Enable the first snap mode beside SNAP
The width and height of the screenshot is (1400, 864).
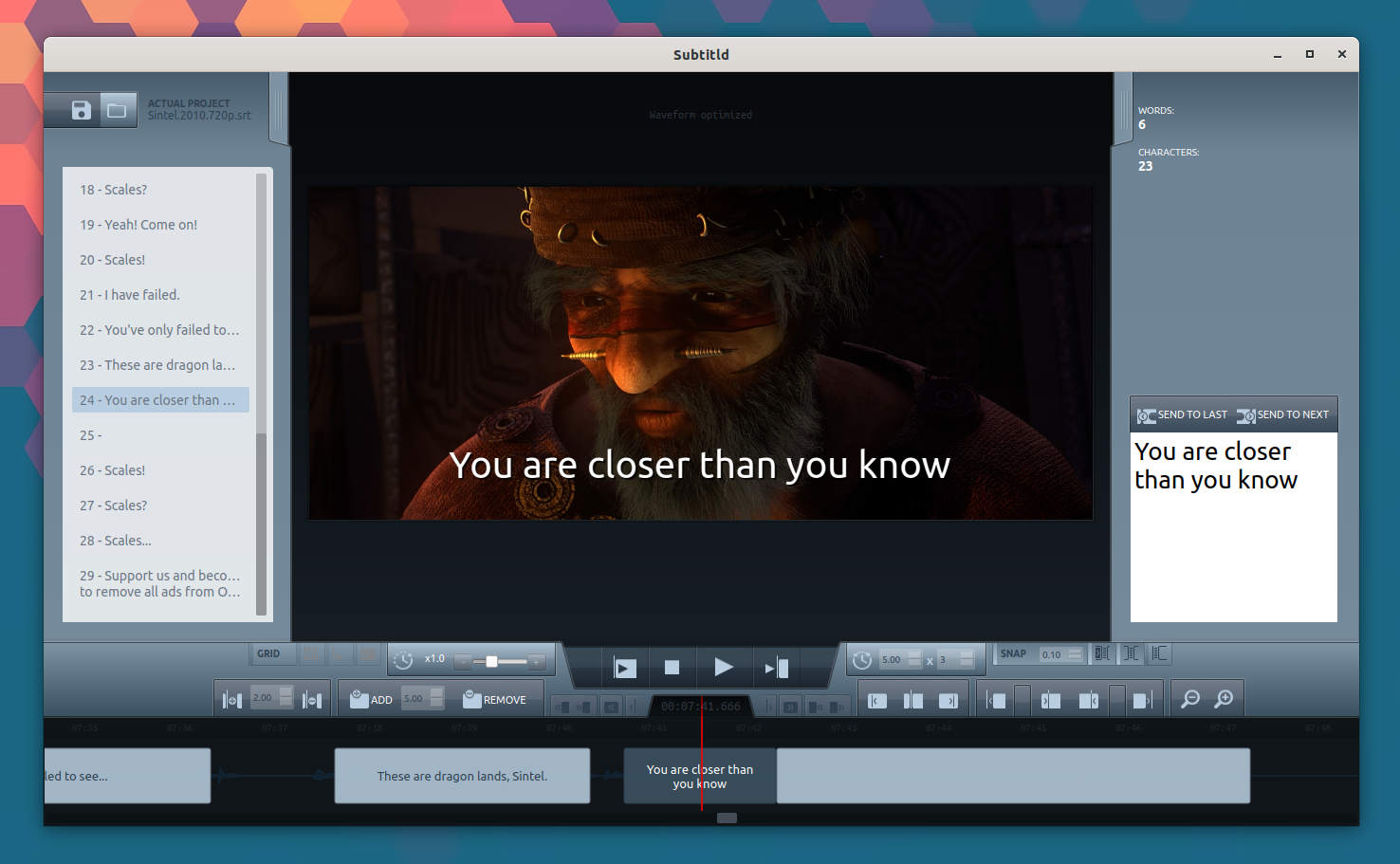1101,653
